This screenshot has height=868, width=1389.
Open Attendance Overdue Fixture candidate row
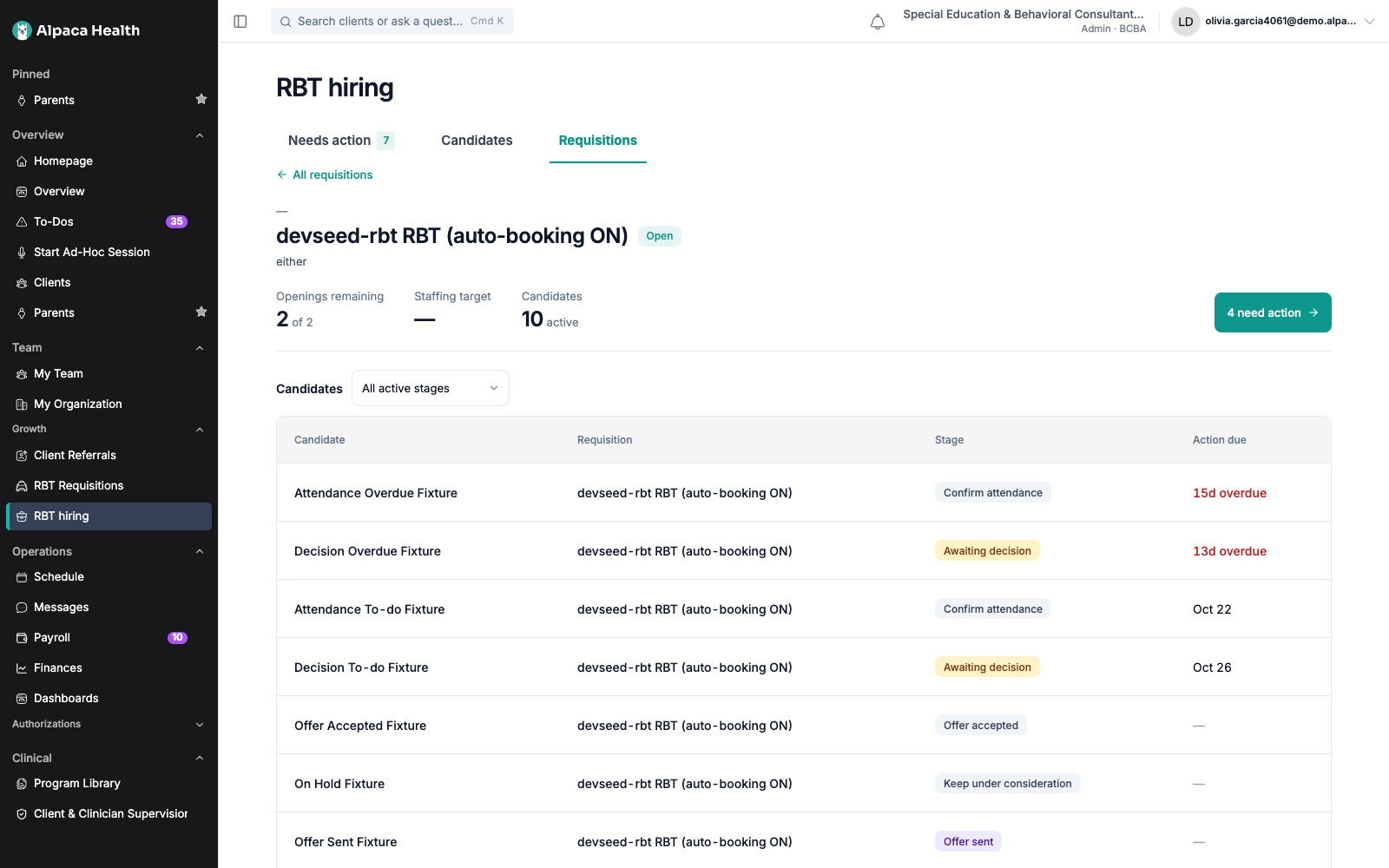(803, 492)
